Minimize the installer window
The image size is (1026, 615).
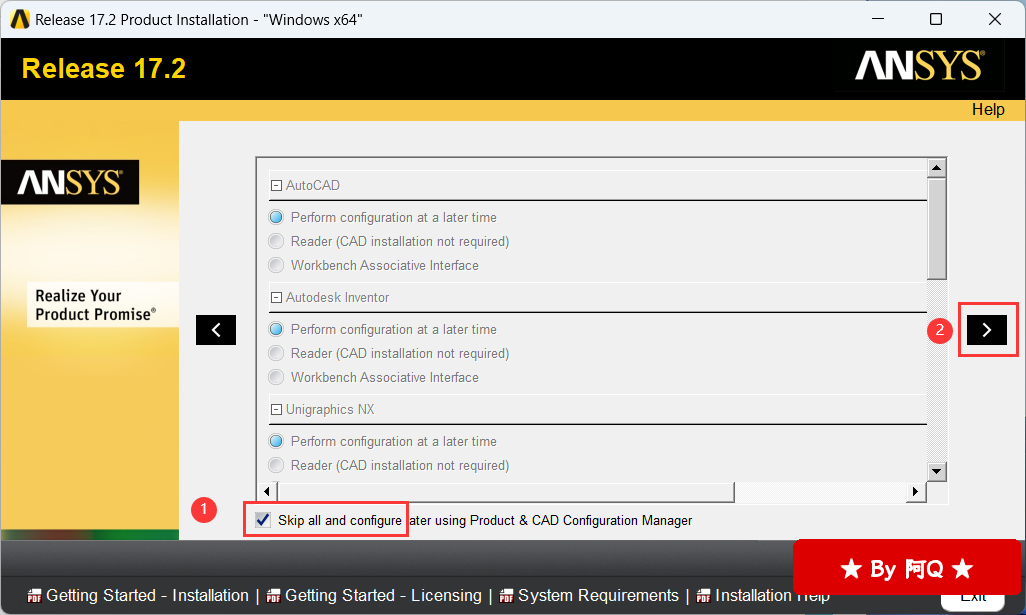point(878,19)
